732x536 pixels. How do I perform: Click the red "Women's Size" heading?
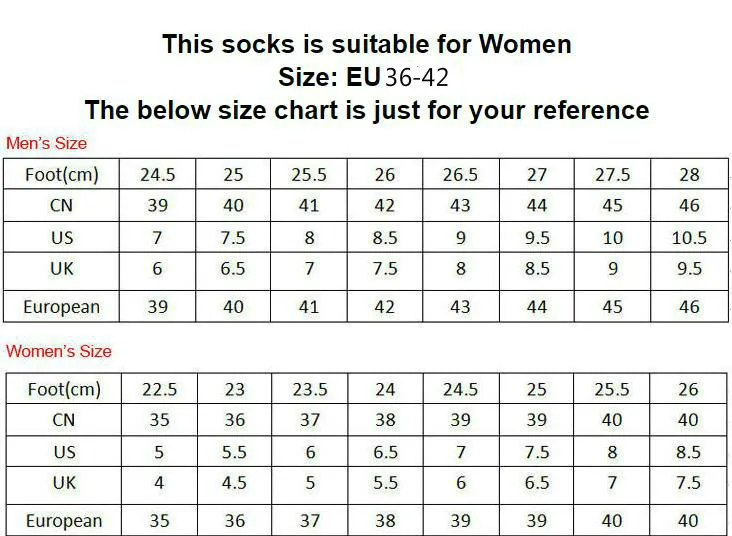59,351
